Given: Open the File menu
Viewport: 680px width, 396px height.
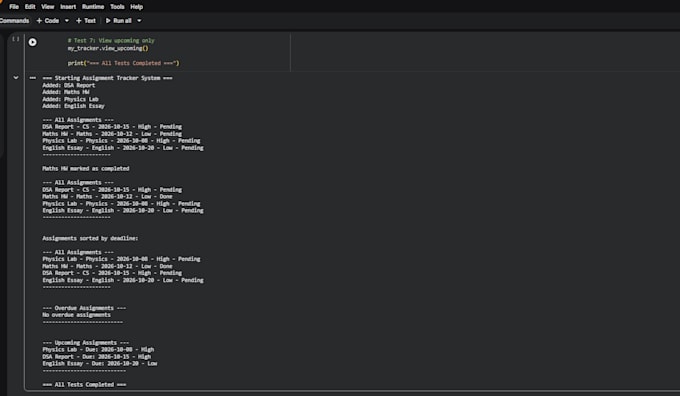Looking at the screenshot, I should tap(14, 7).
